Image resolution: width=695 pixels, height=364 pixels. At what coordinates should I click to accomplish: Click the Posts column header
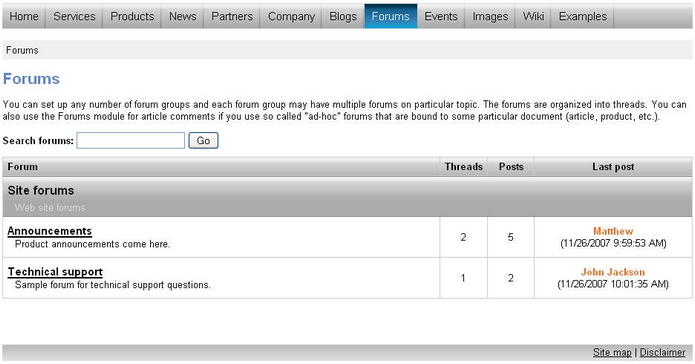coord(511,167)
